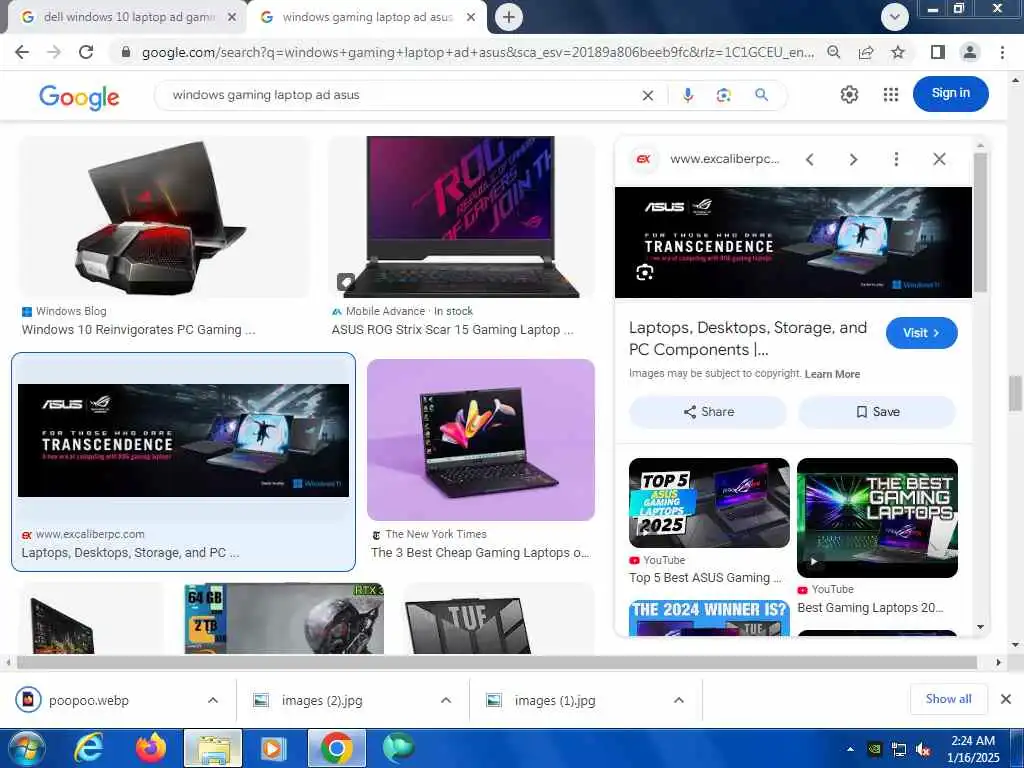Show hidden system tray icons

click(850, 749)
